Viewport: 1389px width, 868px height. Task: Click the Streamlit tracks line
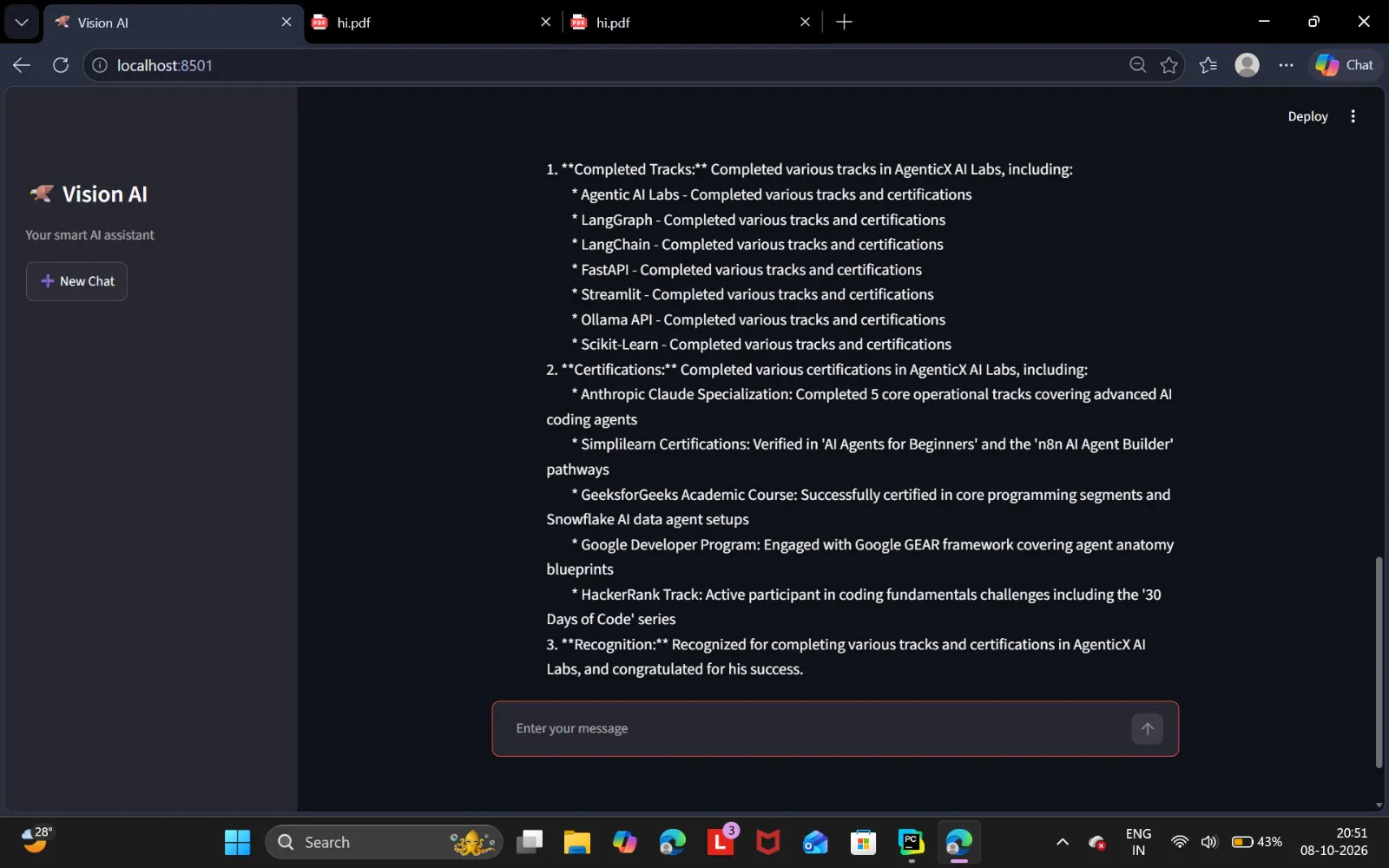(x=753, y=294)
